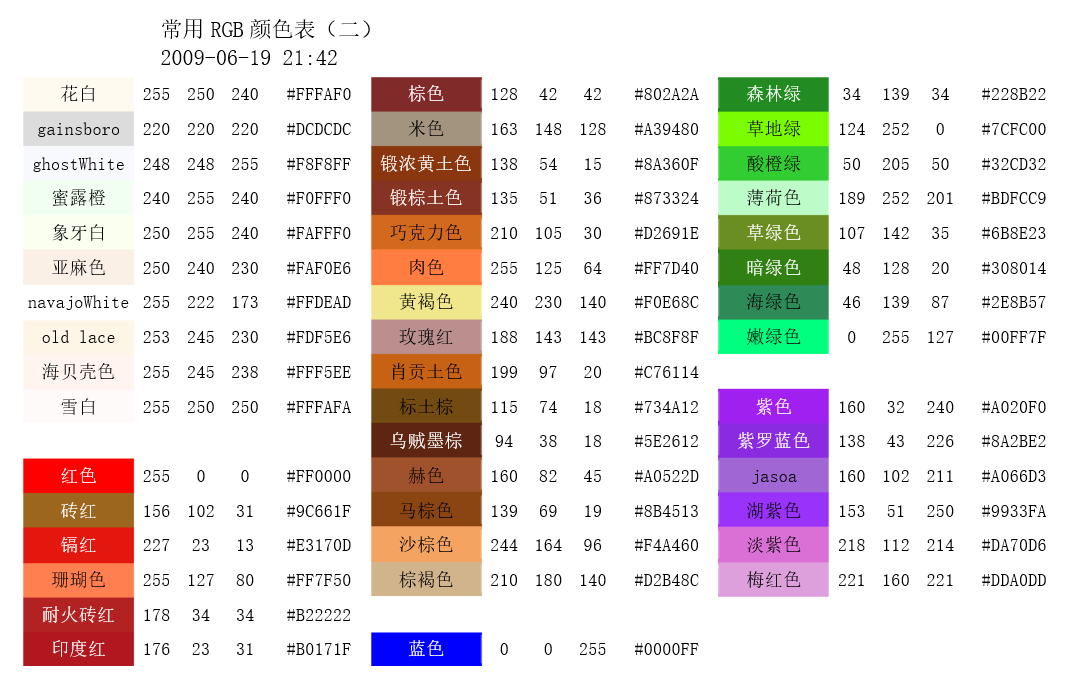Select the 巧克力色 chocolate swatch
Viewport: 1092px width, 689px height.
pos(426,233)
